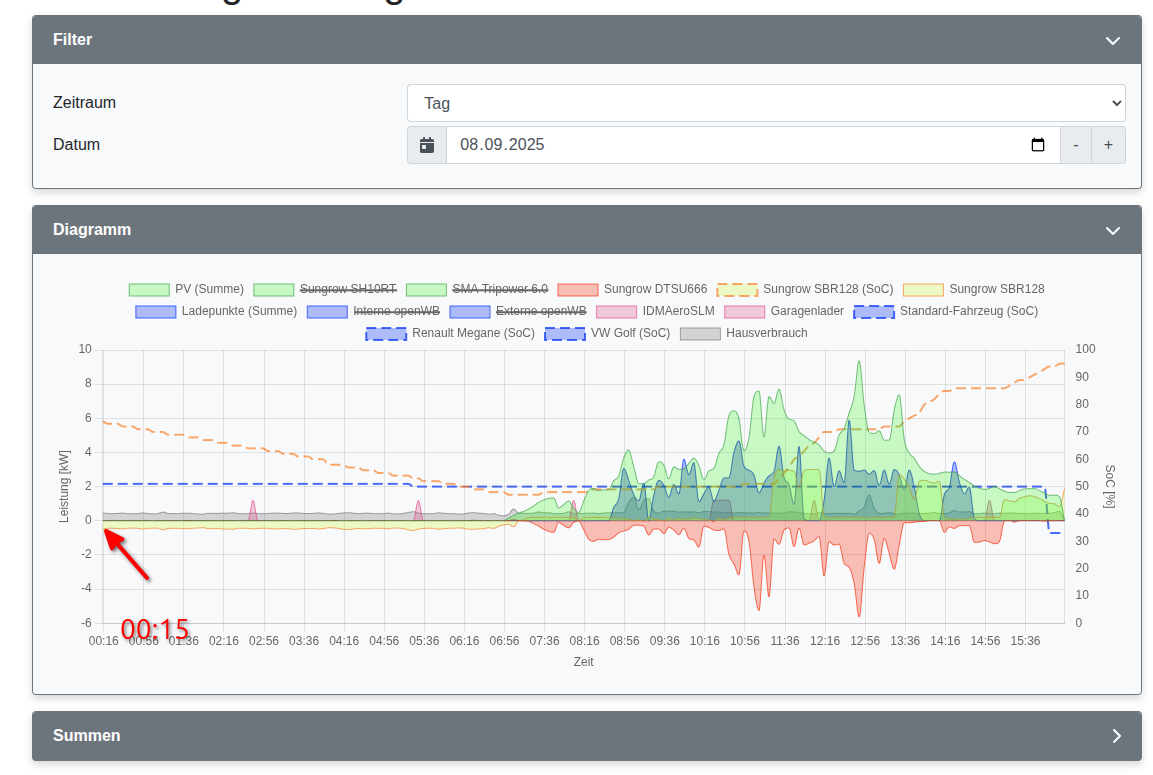Click the Leistung [kW] y-axis title
This screenshot has width=1153, height=775.
64,487
